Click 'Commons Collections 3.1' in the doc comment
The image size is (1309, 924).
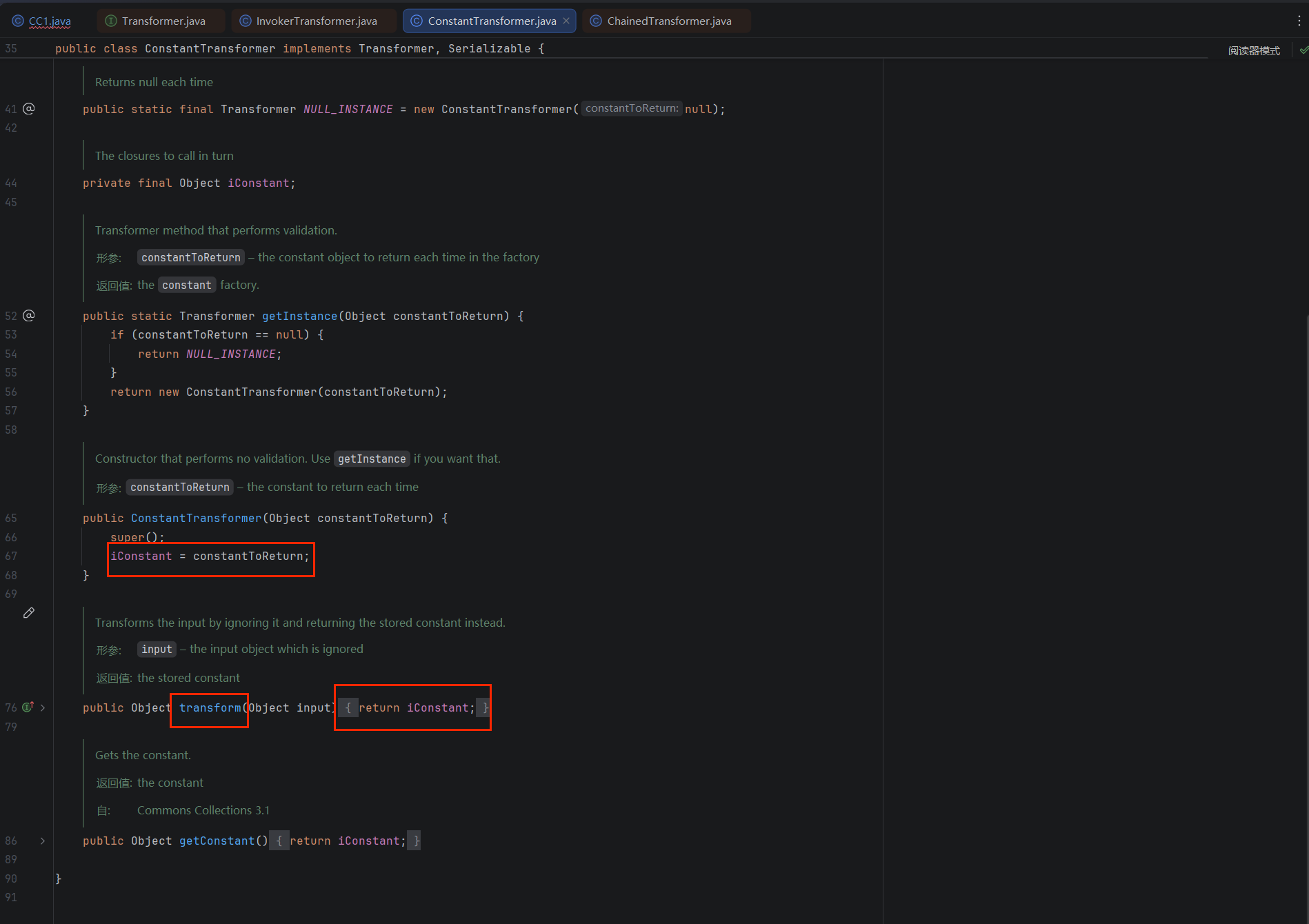tap(203, 810)
